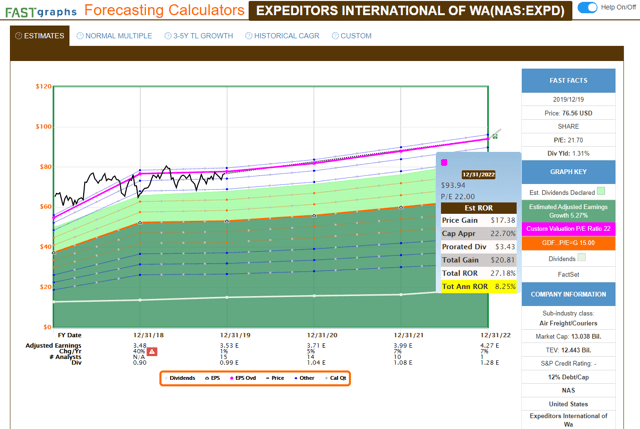Click the 3.53 E adjusted earnings value

coord(229,346)
